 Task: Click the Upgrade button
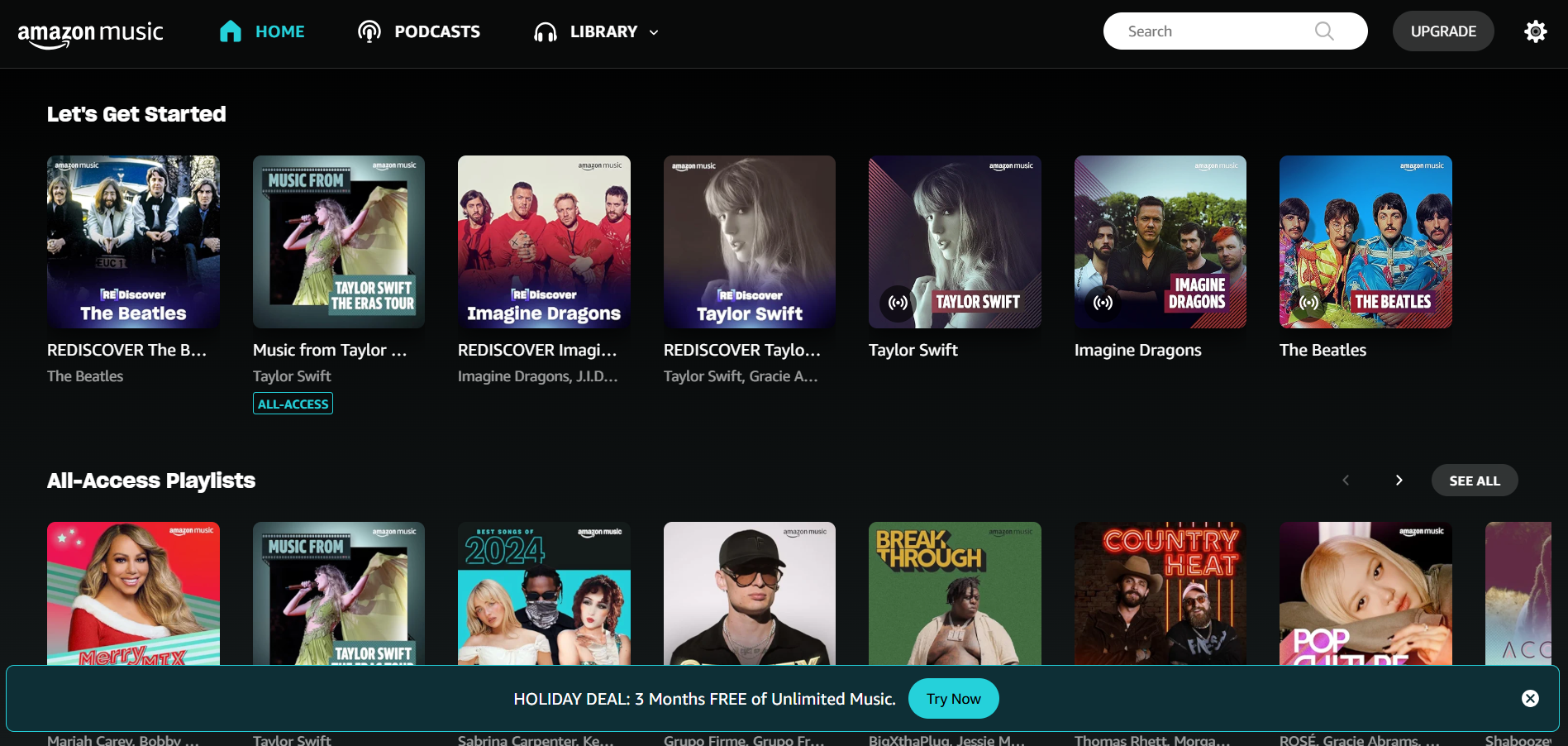1443,31
